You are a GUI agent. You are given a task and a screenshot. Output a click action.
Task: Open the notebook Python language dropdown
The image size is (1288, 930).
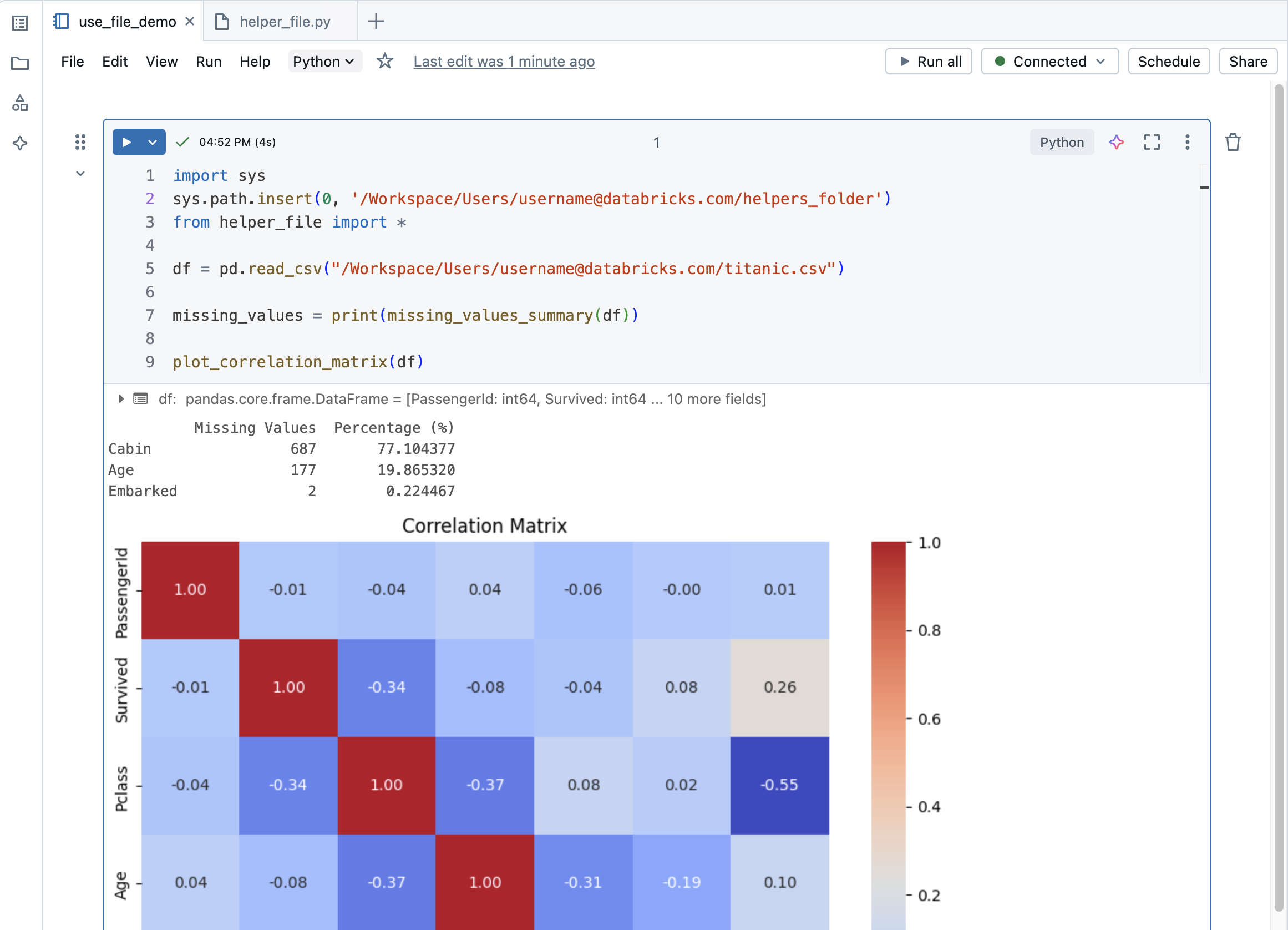point(324,62)
